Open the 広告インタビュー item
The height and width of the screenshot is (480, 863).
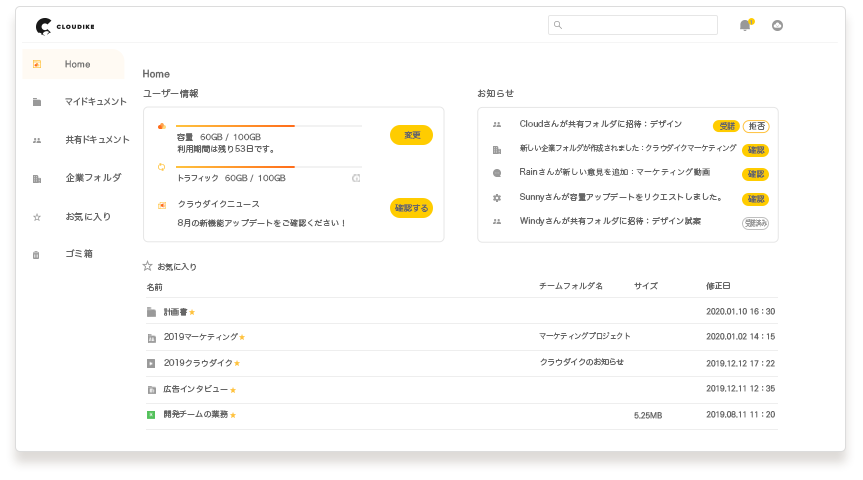tap(196, 389)
